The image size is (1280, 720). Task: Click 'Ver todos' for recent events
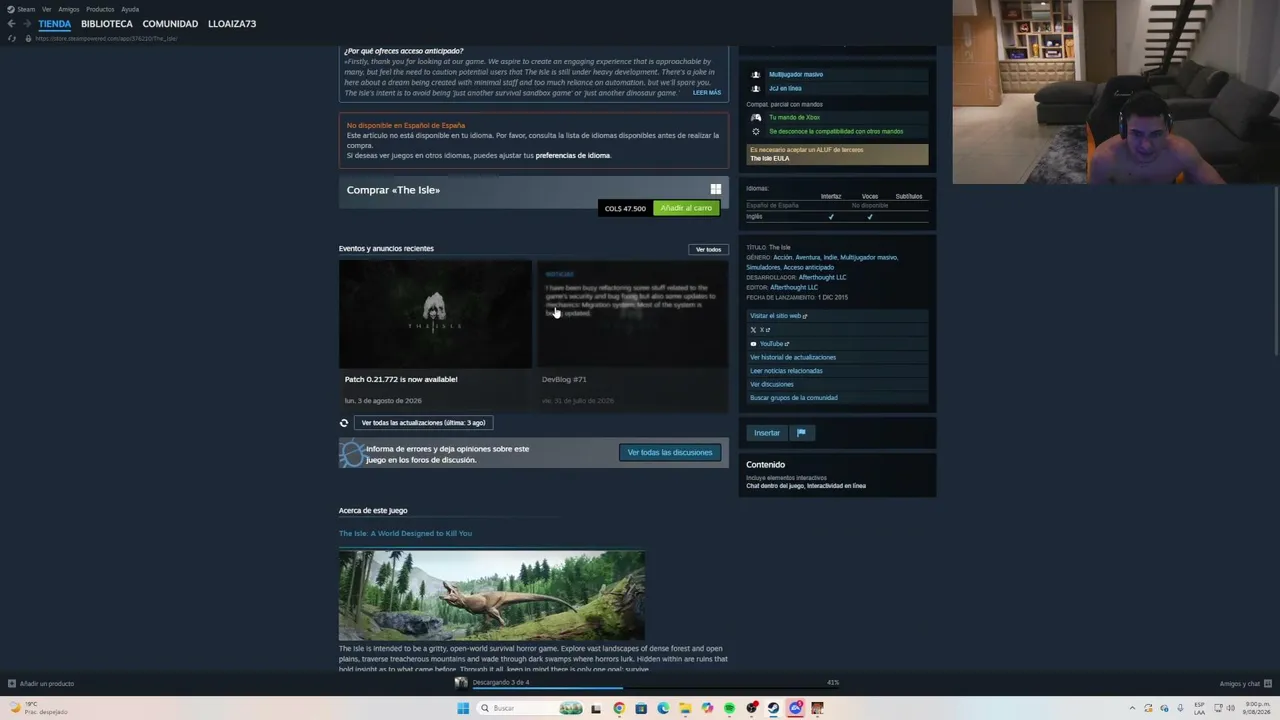tap(708, 249)
